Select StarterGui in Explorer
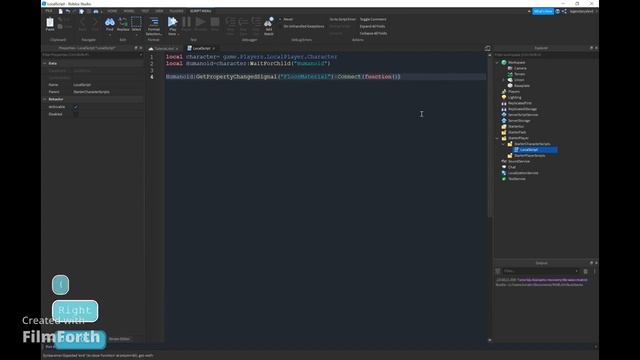 [x=513, y=127]
